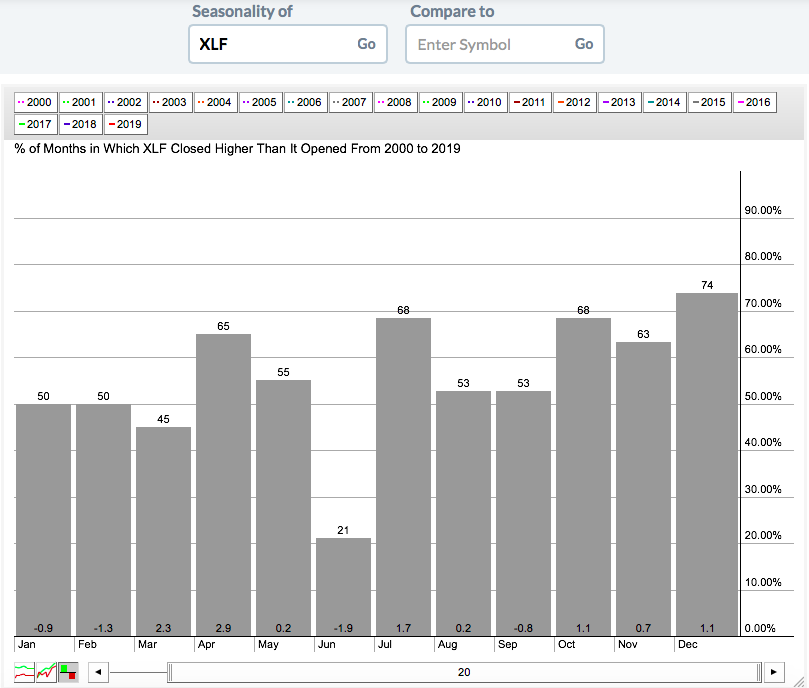This screenshot has width=809, height=688.
Task: Toggle the 2012 year legend
Action: (x=575, y=102)
